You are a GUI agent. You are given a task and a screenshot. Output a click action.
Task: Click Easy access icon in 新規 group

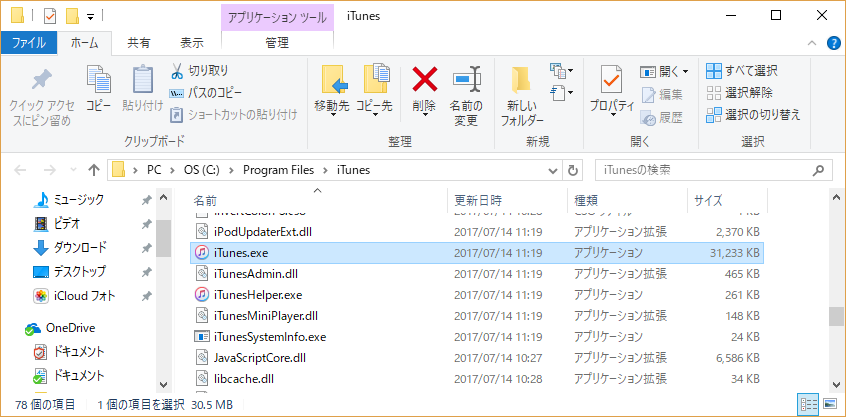[561, 93]
